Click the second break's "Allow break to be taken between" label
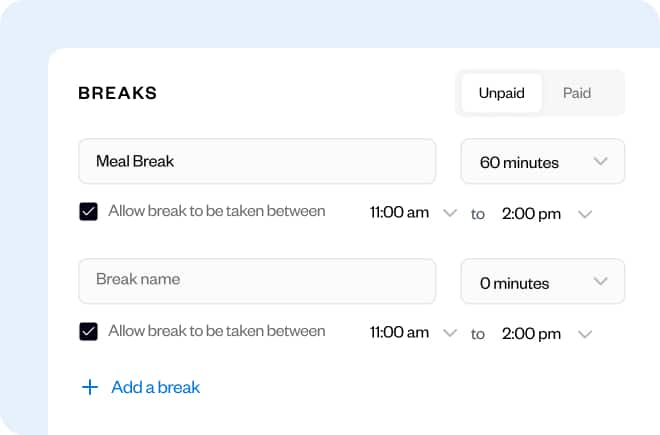The image size is (660, 435). (217, 331)
